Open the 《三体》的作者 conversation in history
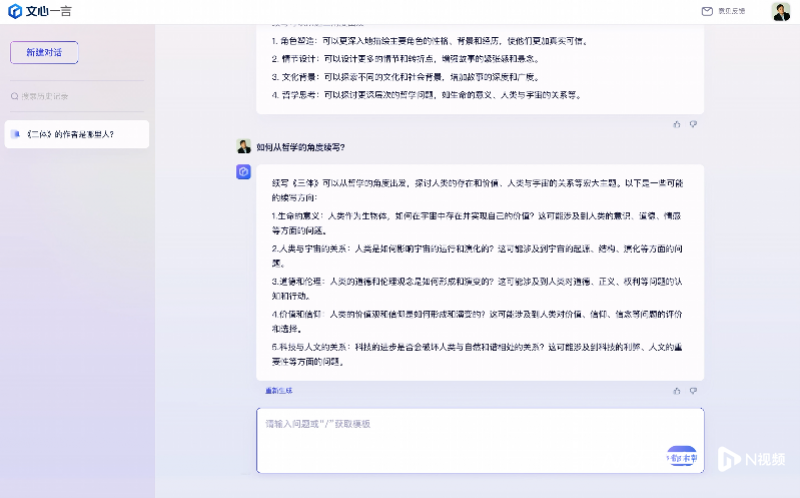The image size is (800, 498). point(77,134)
